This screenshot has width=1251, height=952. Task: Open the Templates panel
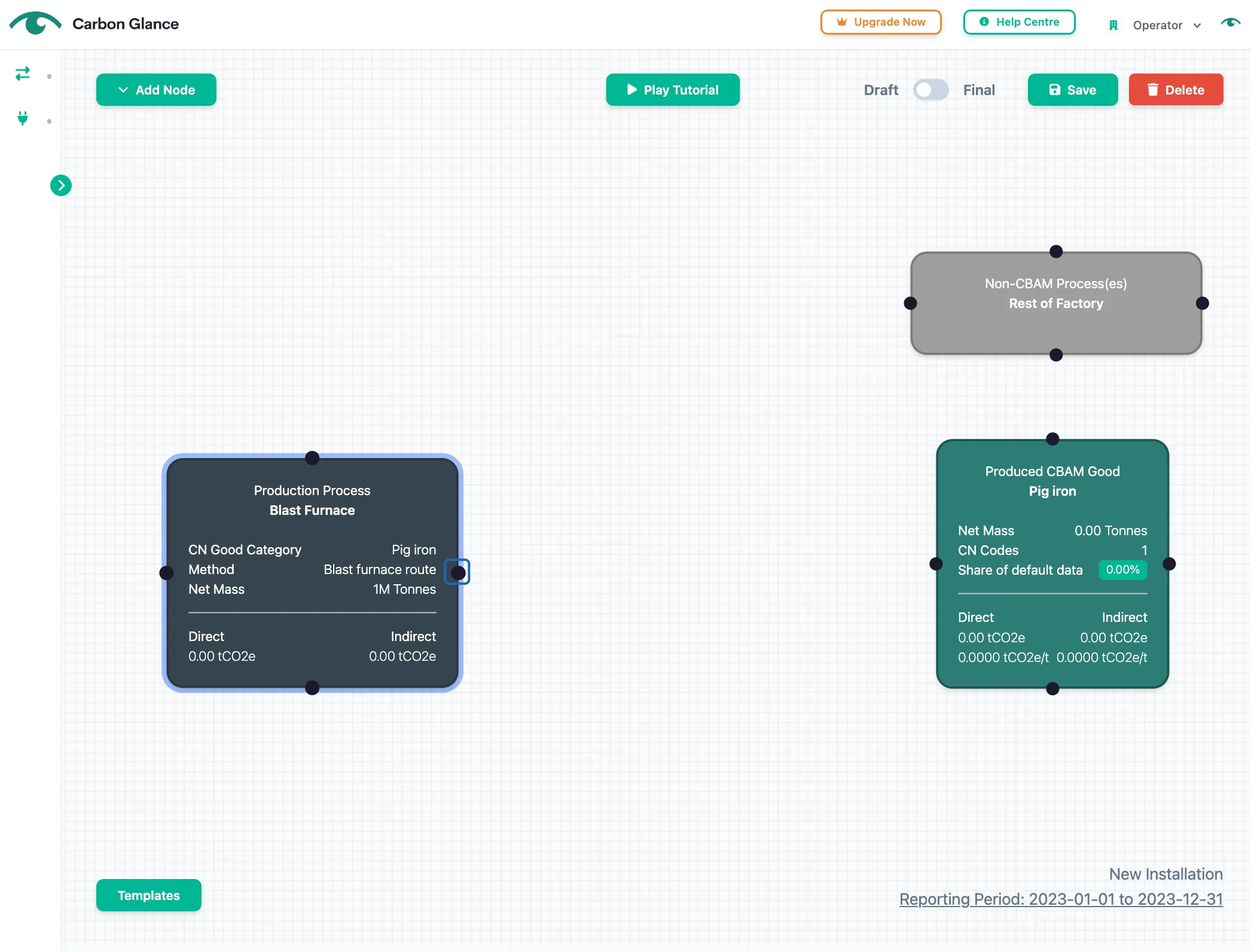pyautogui.click(x=149, y=895)
